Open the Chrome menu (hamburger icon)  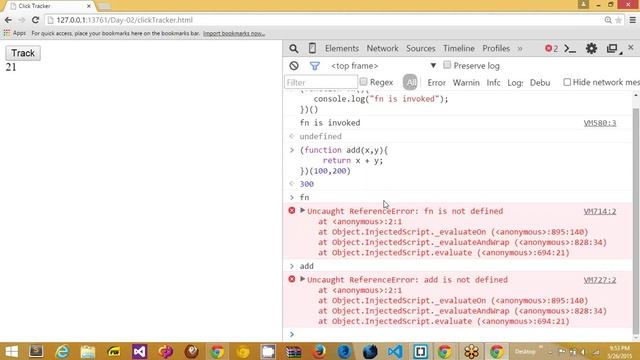[x=632, y=20]
